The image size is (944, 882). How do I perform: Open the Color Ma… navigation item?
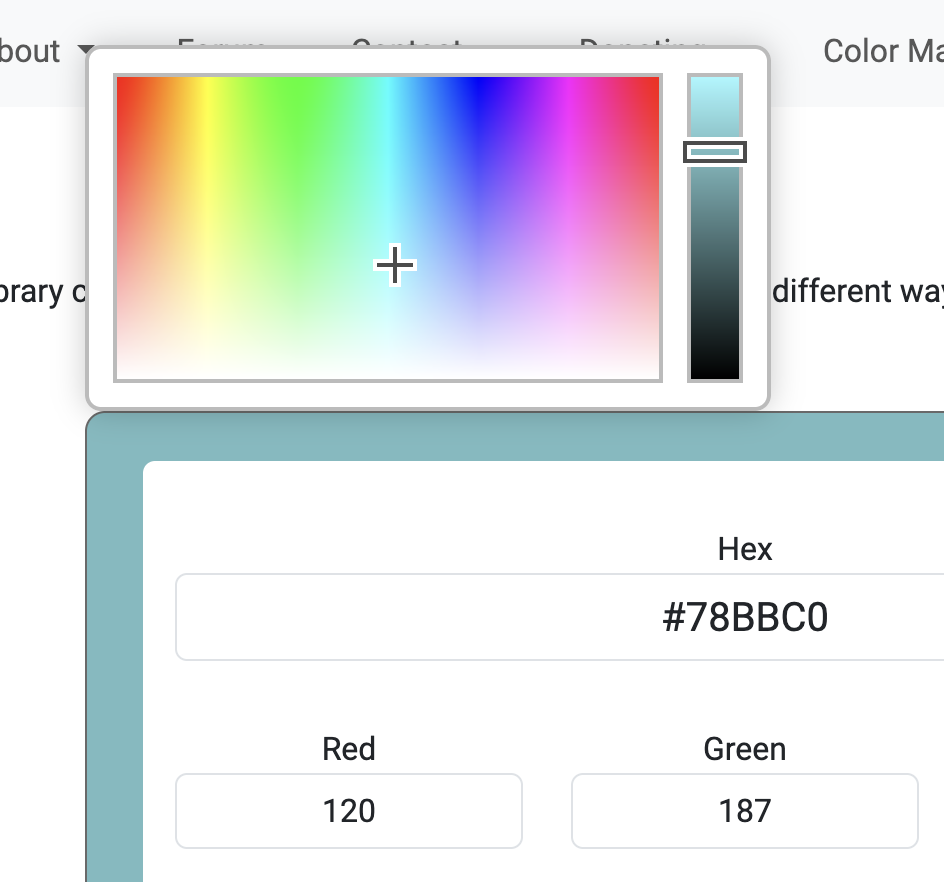[883, 51]
